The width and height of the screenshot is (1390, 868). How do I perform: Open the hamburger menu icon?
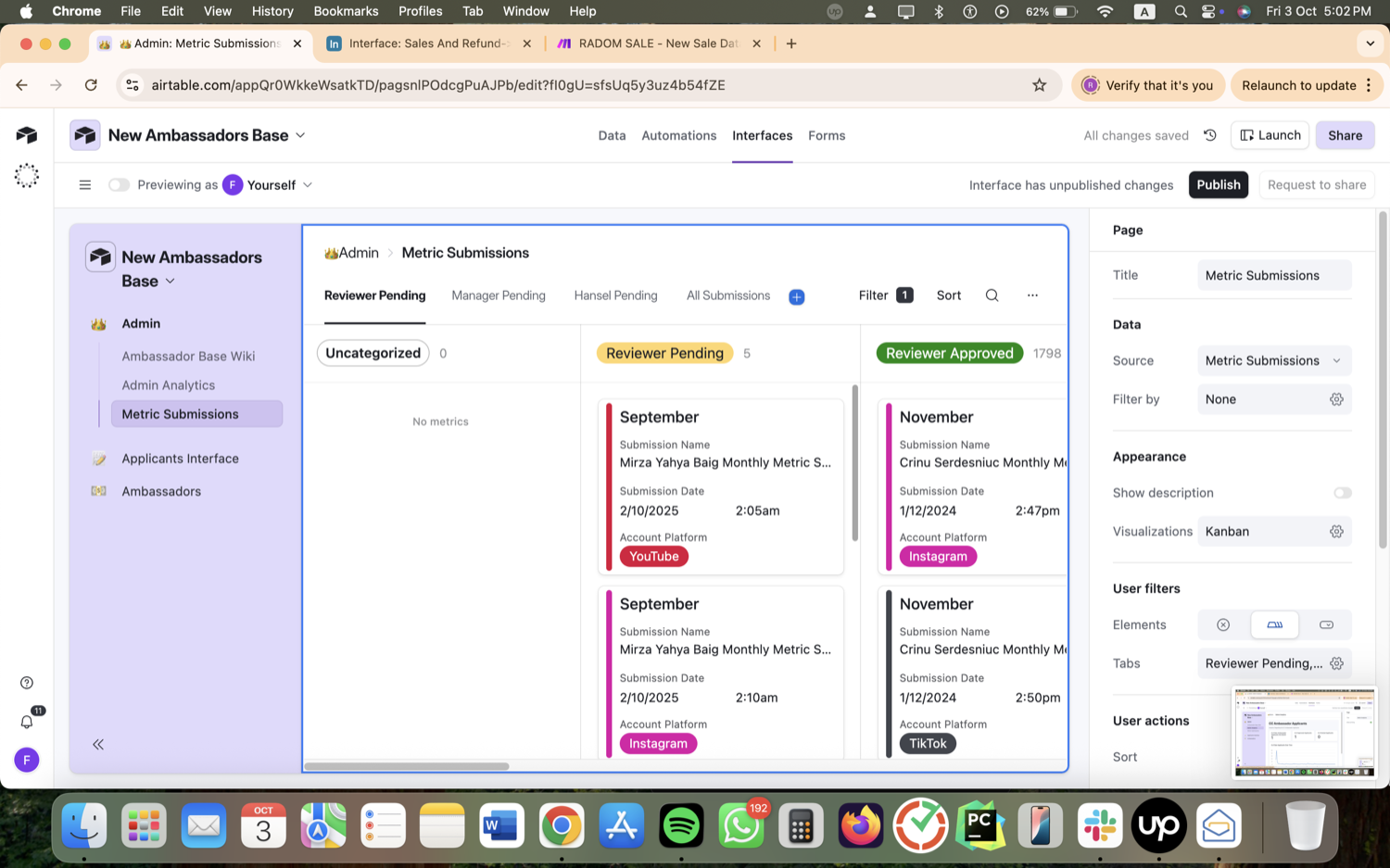(85, 185)
